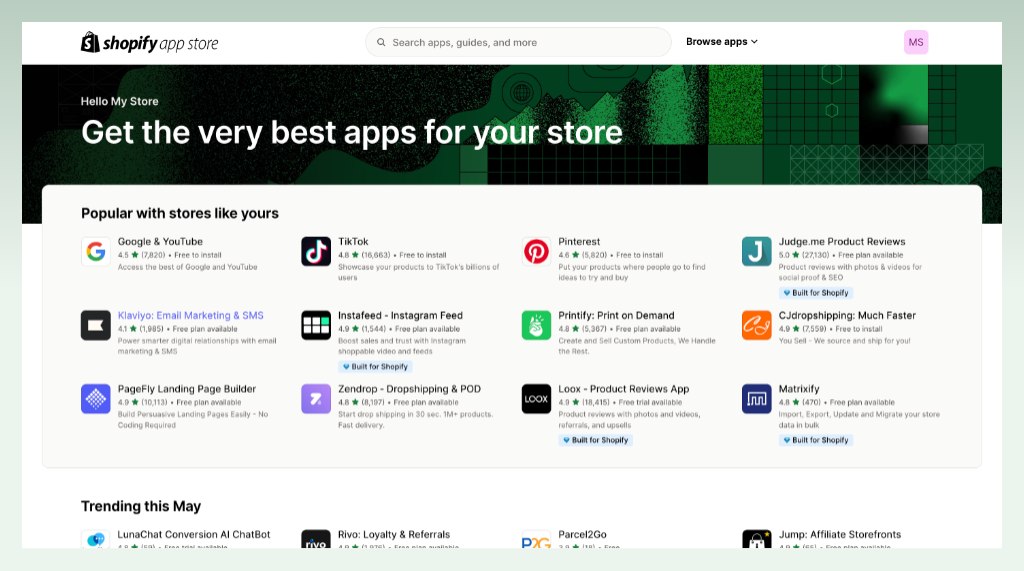The width and height of the screenshot is (1024, 571).
Task: Click the Popular with stores like yours heading
Action: [180, 214]
